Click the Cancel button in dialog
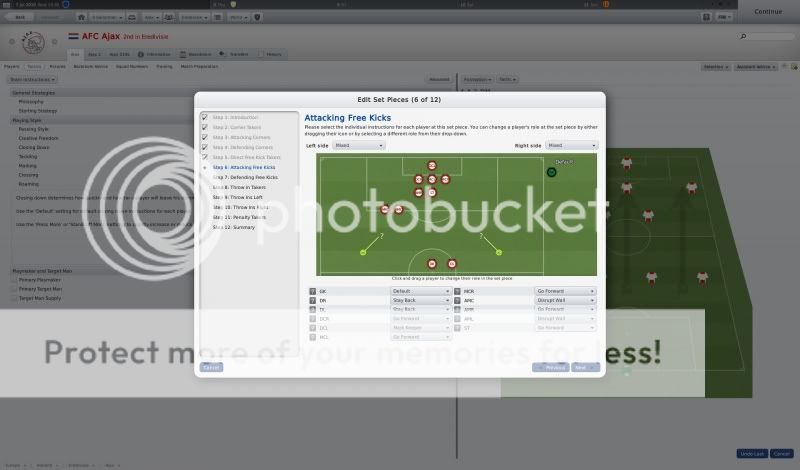The height and width of the screenshot is (470, 800). pos(211,367)
